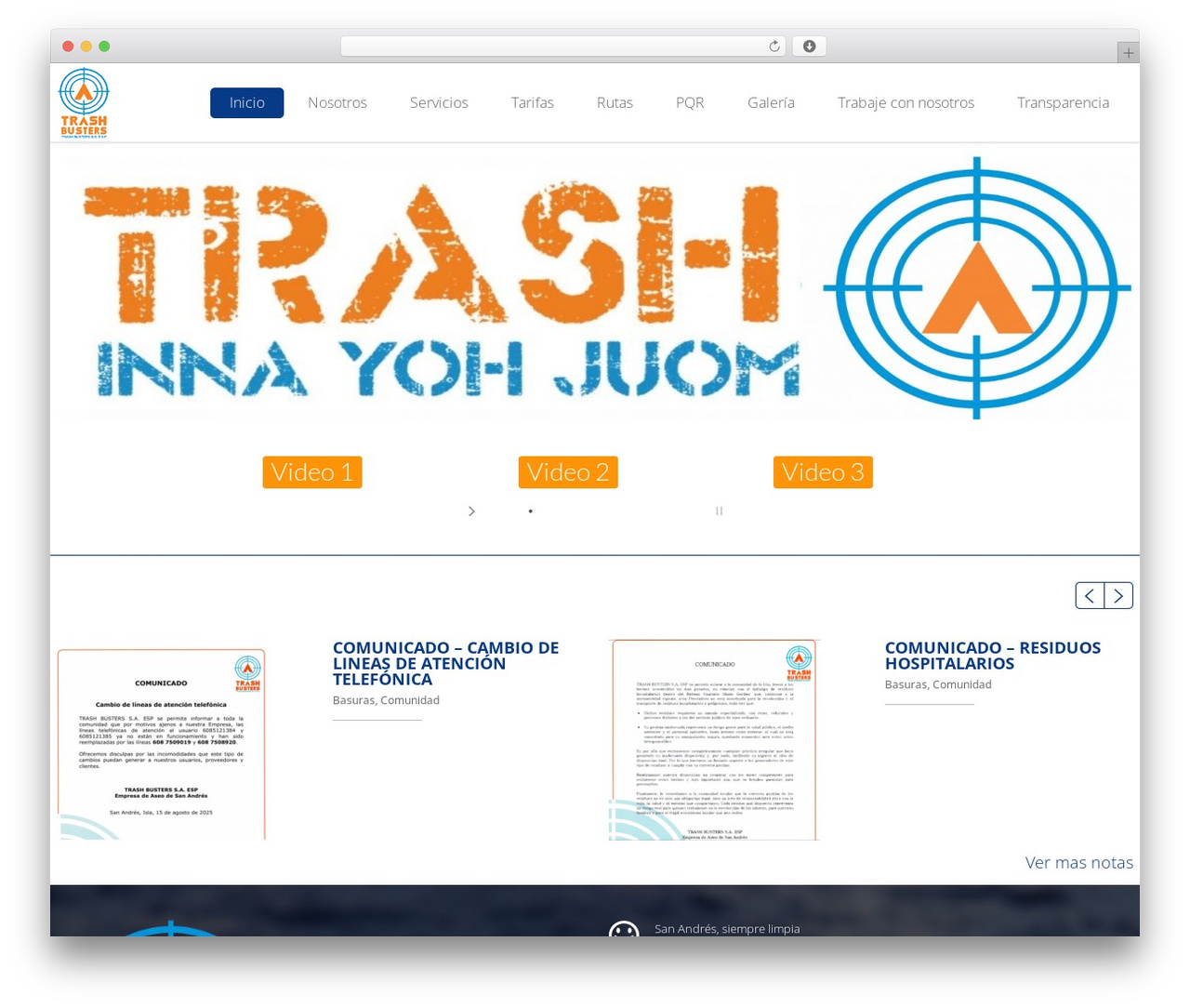Pause the banner slideshow
The width and height of the screenshot is (1190, 1008).
pos(719,511)
